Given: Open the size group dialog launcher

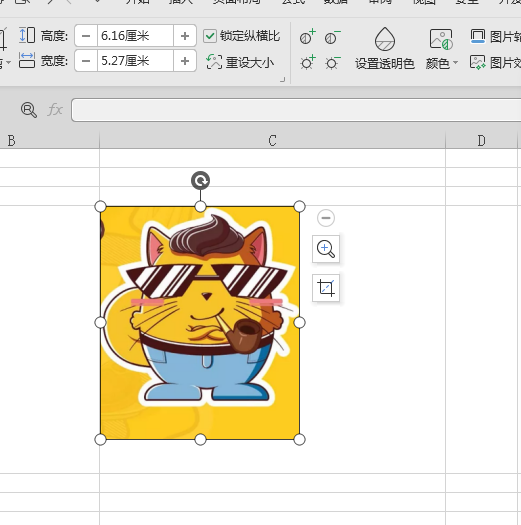Looking at the screenshot, I should pos(283,80).
